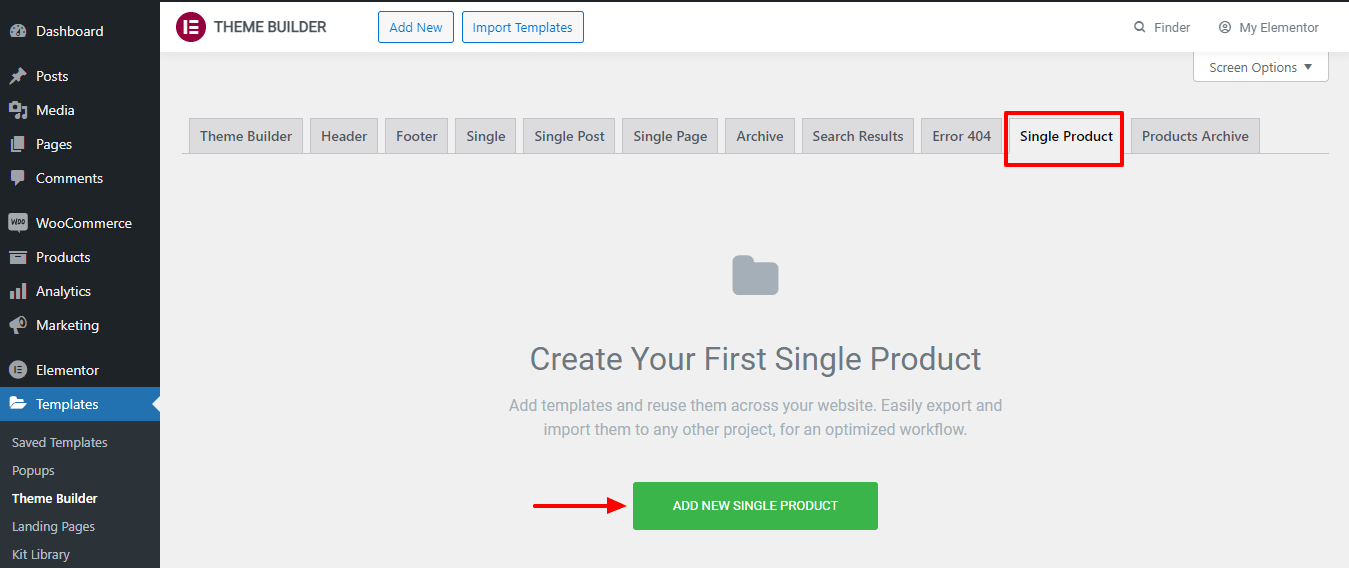Click 'Create Your First Single Product' heading

pos(755,359)
